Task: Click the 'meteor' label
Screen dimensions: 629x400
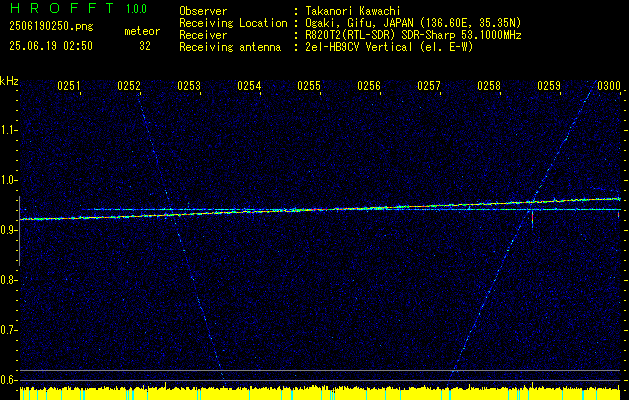Action: pyautogui.click(x=142, y=31)
